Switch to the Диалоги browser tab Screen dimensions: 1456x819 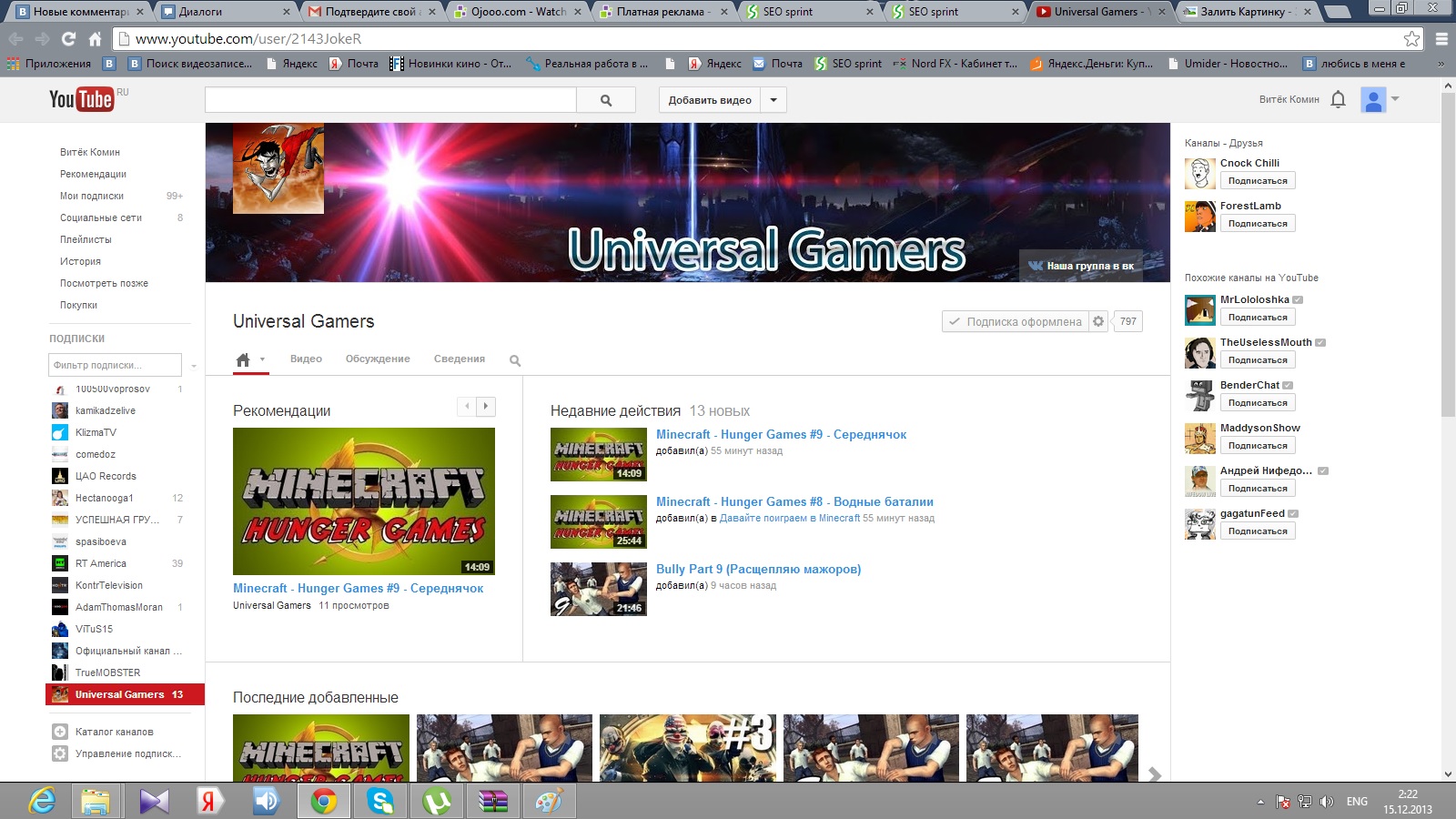[226, 12]
